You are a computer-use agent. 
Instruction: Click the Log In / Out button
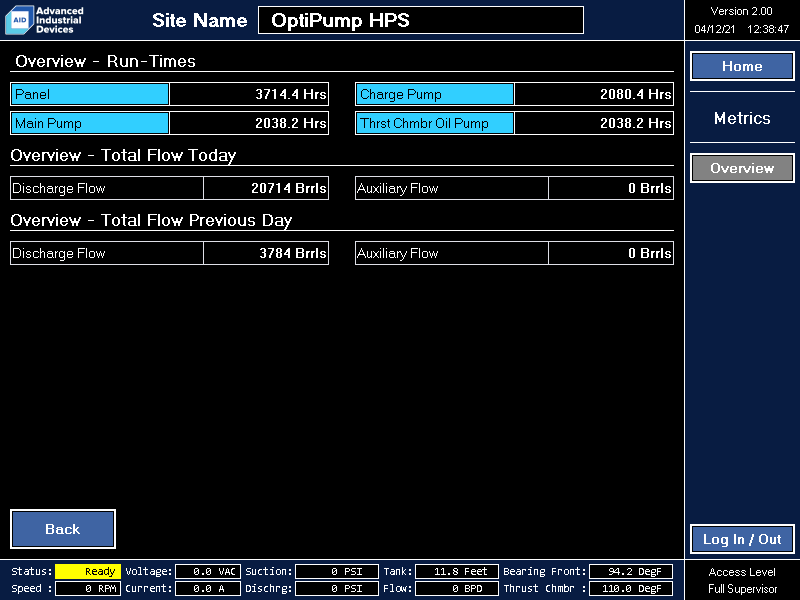pos(742,539)
